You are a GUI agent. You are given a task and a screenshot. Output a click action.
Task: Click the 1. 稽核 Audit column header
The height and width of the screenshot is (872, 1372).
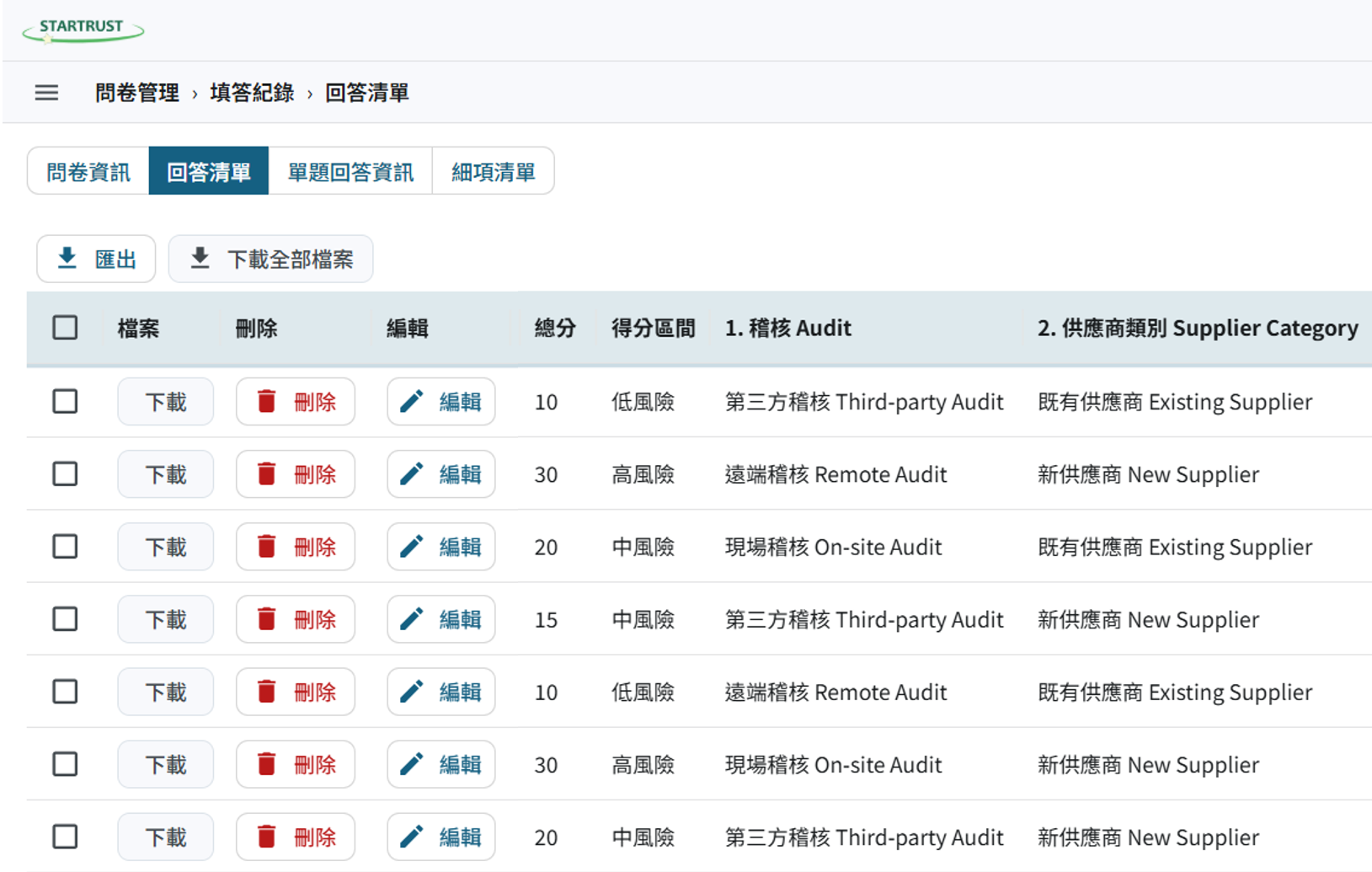coord(788,328)
